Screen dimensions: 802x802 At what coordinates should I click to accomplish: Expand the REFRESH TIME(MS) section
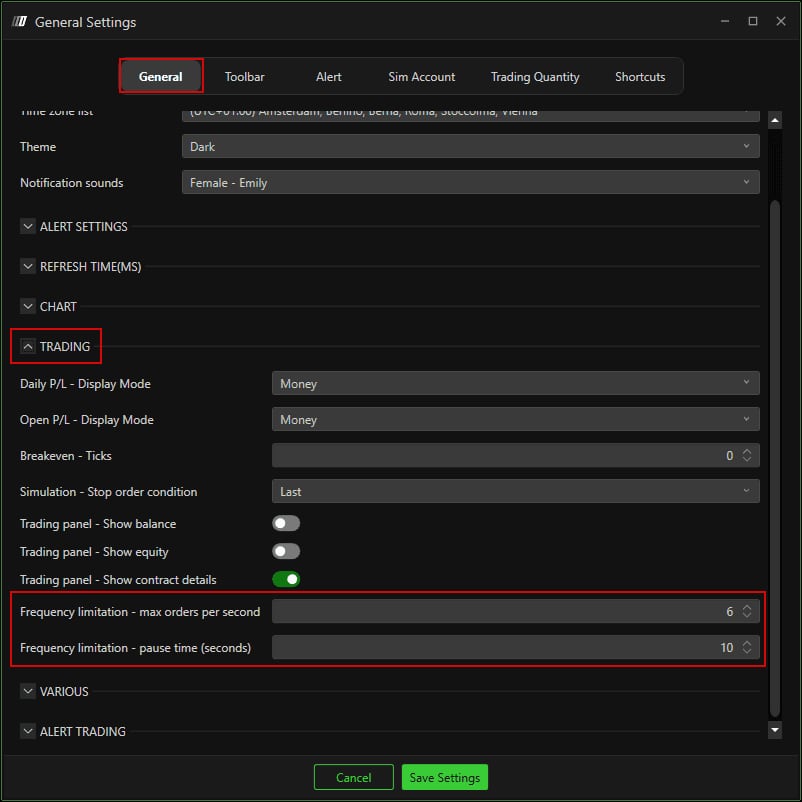coord(28,266)
